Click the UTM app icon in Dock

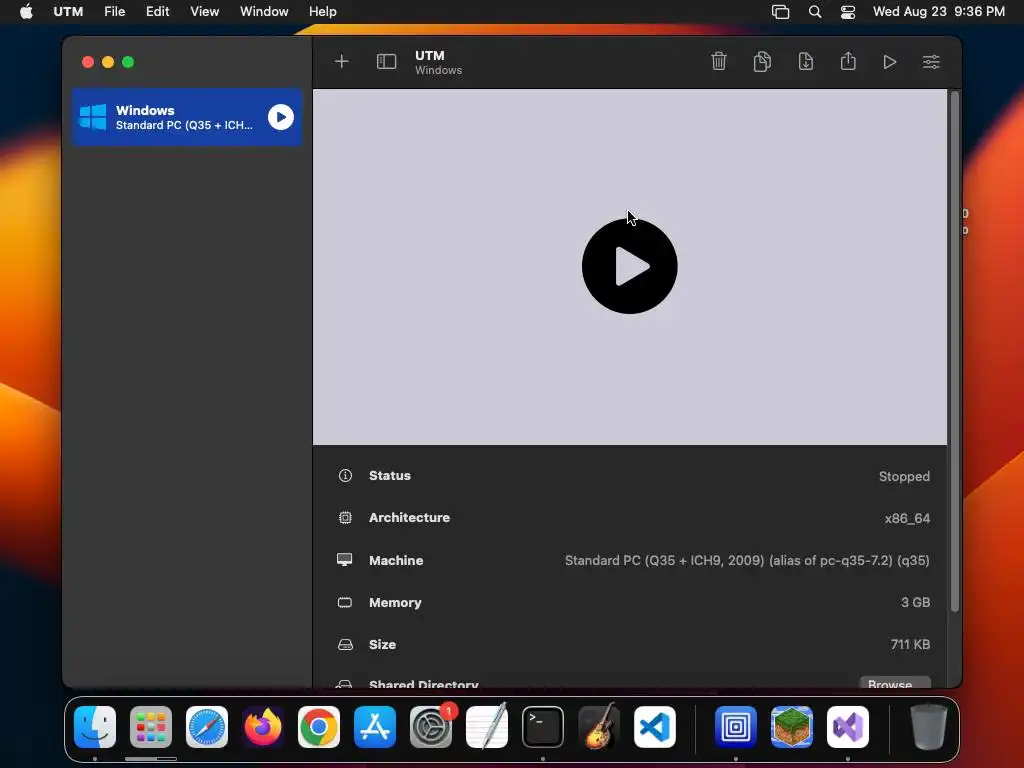pos(736,727)
